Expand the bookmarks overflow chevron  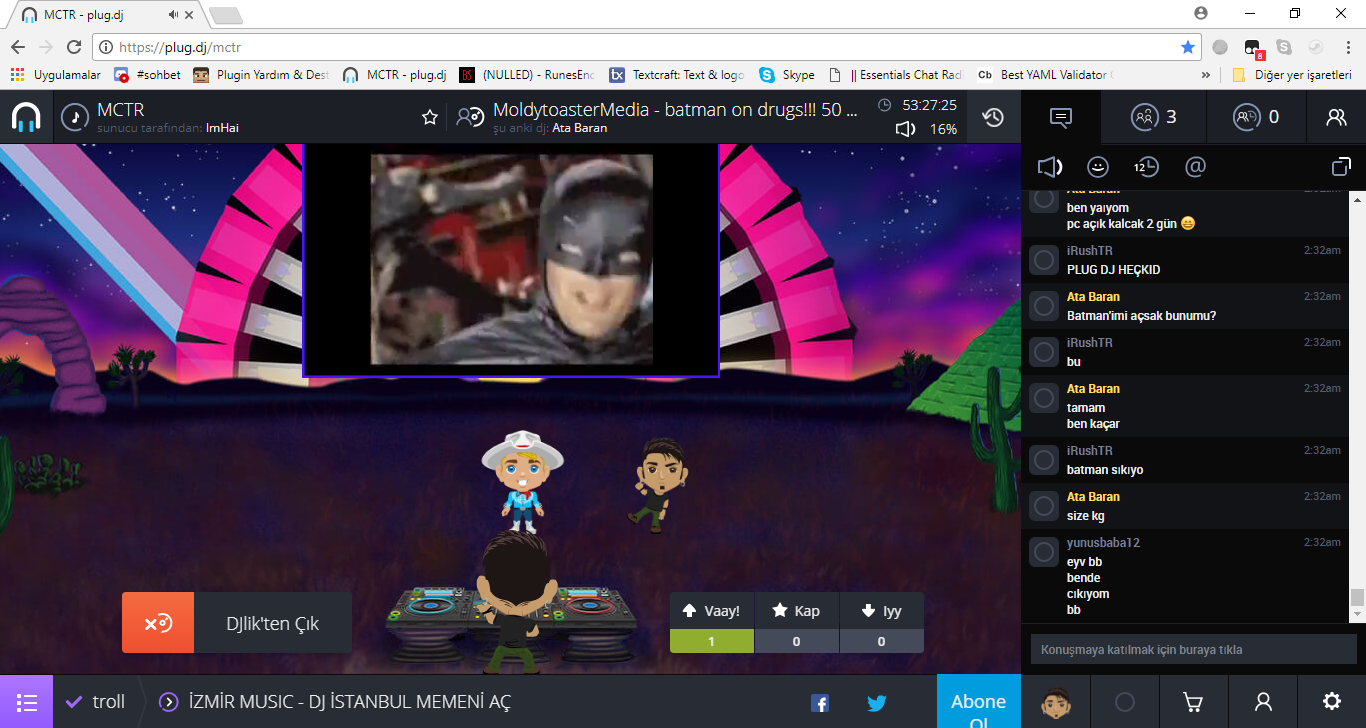pyautogui.click(x=1204, y=75)
